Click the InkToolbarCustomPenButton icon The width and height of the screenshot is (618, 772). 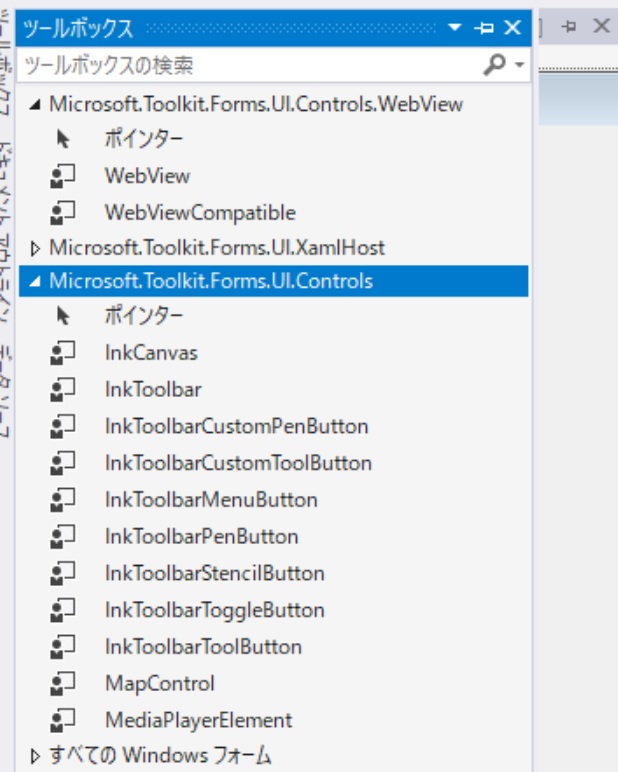[x=63, y=426]
